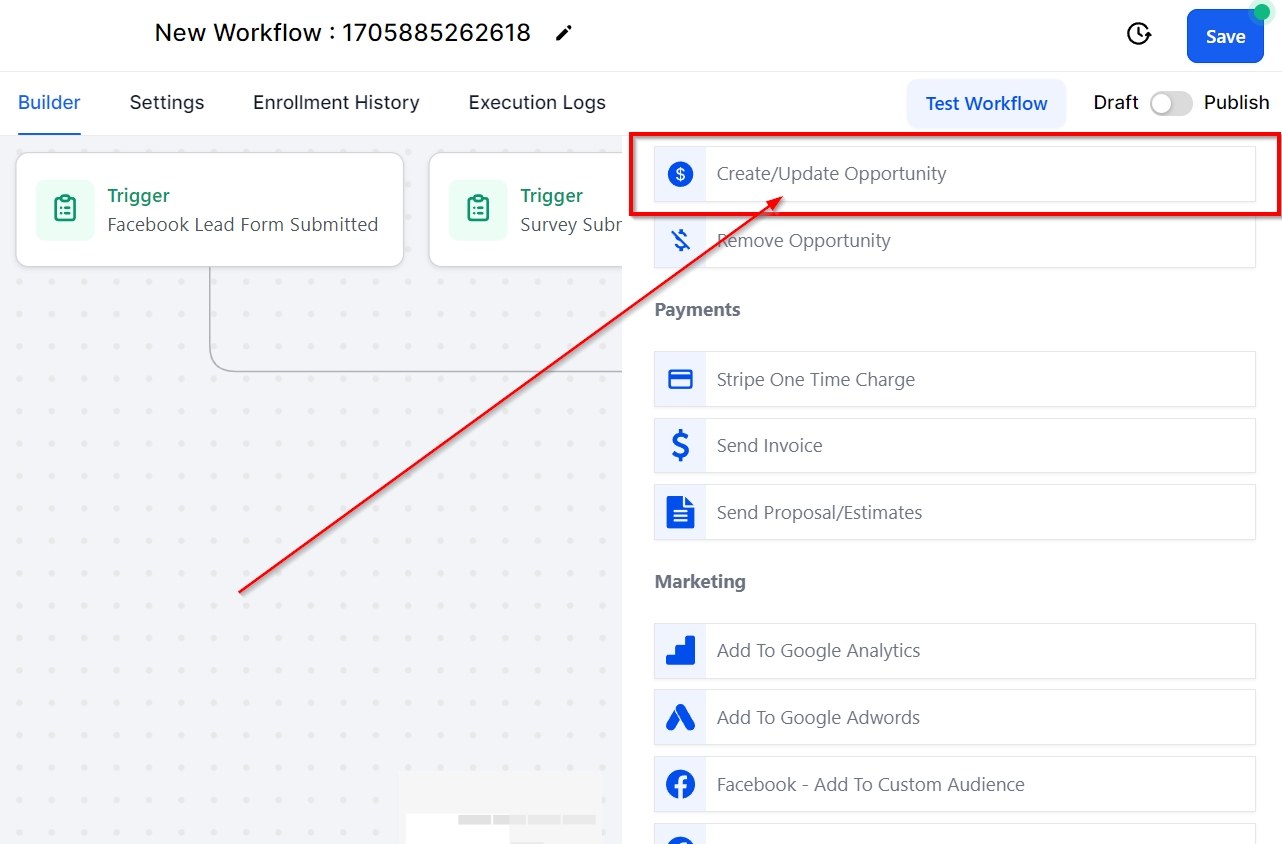1282x844 pixels.
Task: Click the Google Analytics bar chart icon
Action: (x=680, y=651)
